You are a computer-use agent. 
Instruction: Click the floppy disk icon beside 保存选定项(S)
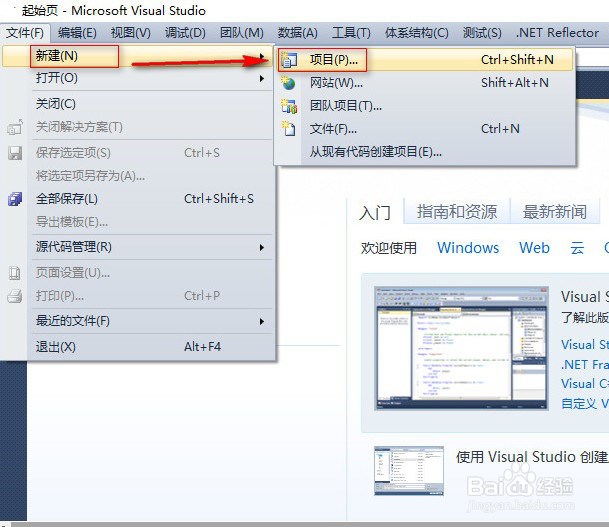tap(15, 153)
